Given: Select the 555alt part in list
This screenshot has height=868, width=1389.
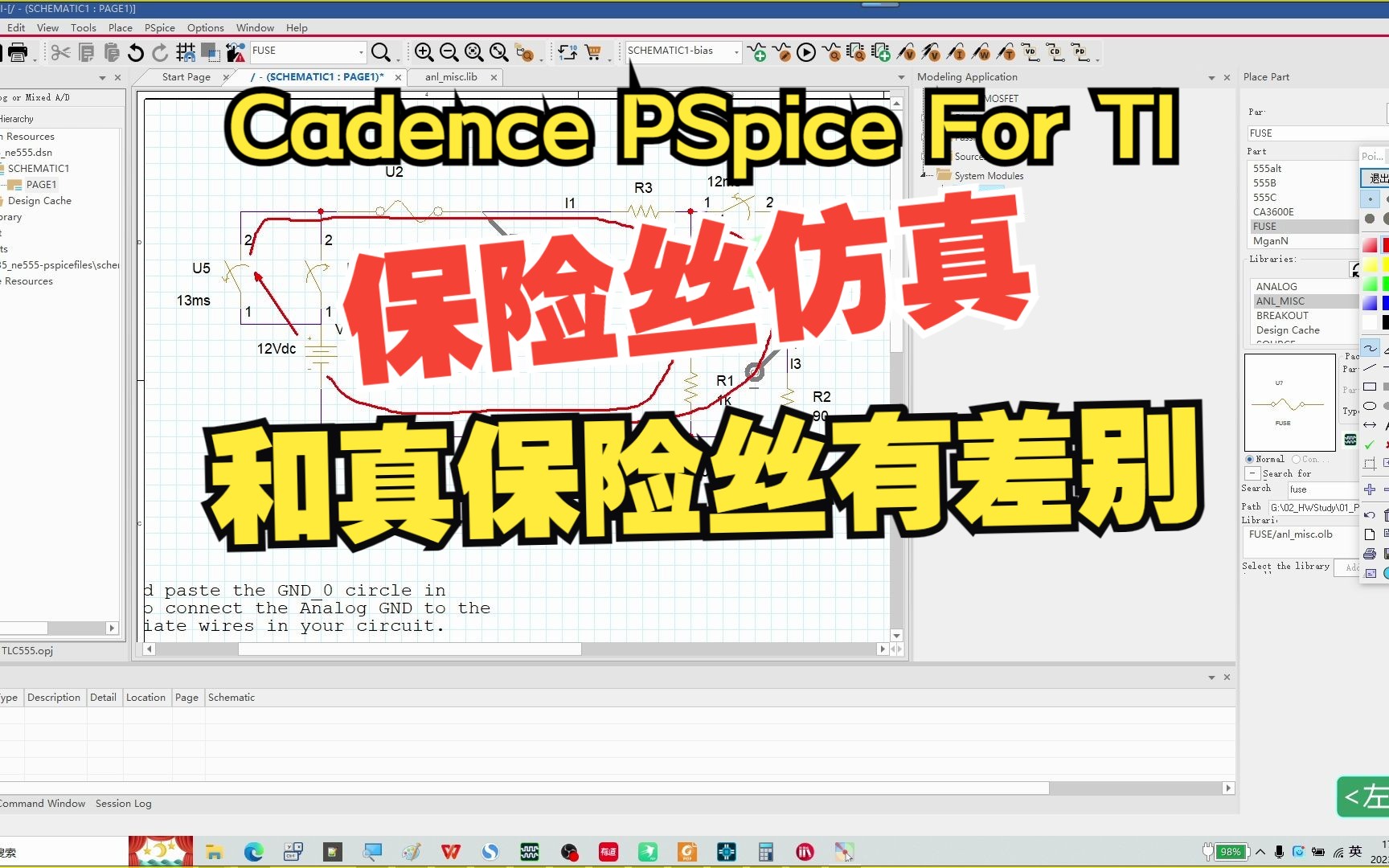Looking at the screenshot, I should (x=1268, y=168).
